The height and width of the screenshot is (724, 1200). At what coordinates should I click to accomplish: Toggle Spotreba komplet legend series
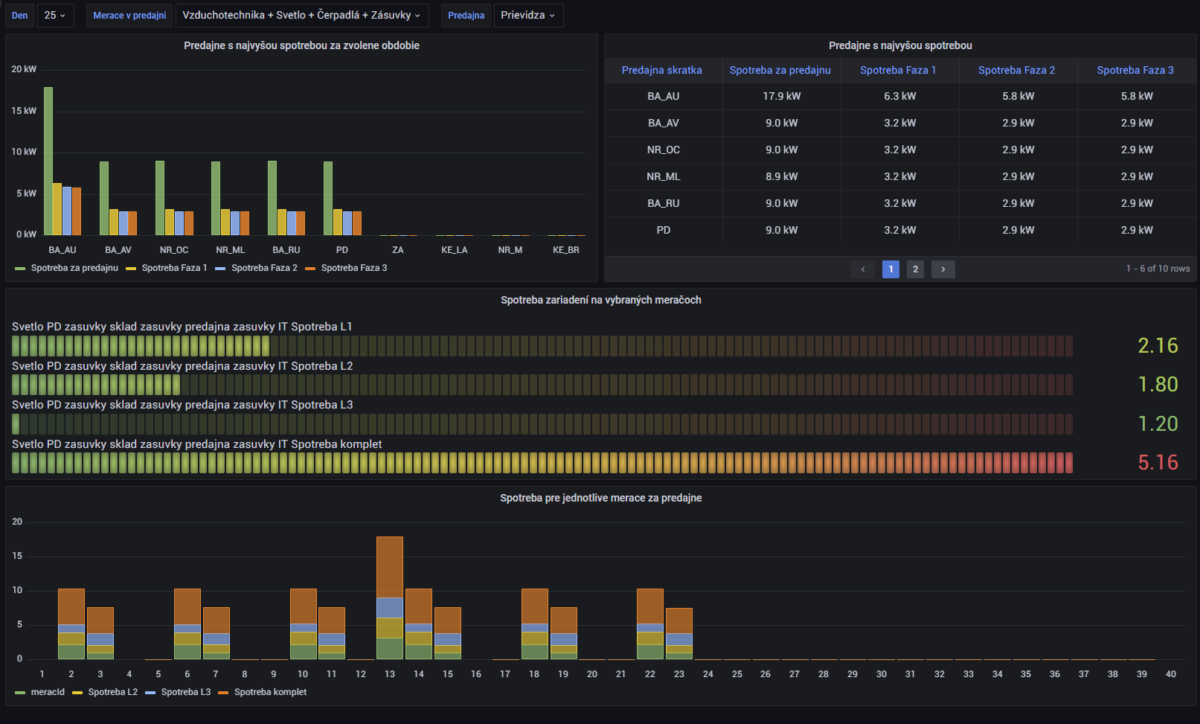[270, 692]
